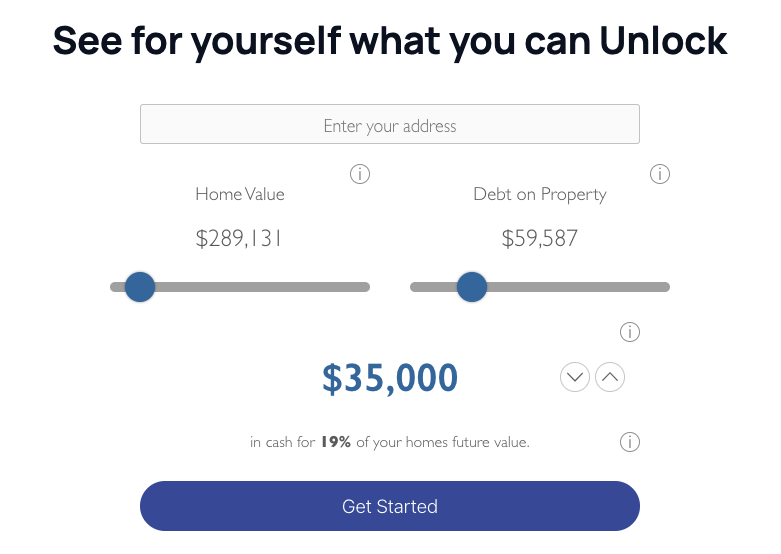Click the gray Home Value slider track
Screen dimensions: 781x554
240,287
